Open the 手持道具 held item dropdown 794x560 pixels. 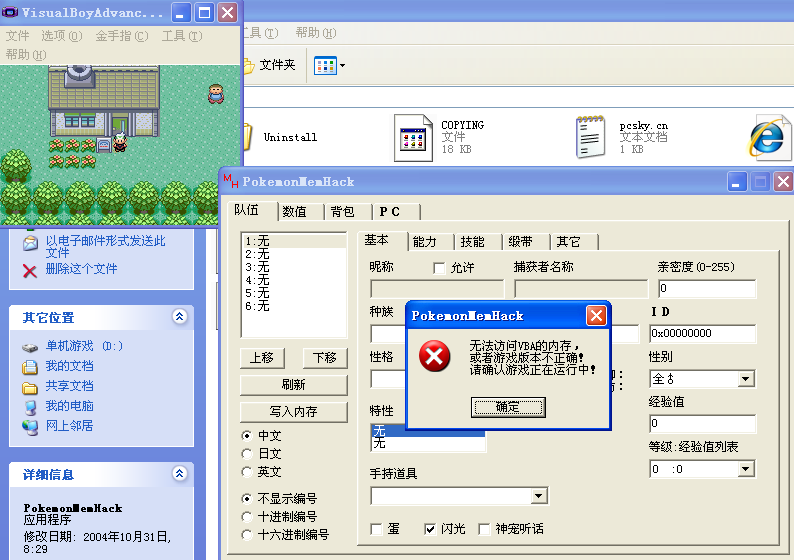[x=539, y=496]
